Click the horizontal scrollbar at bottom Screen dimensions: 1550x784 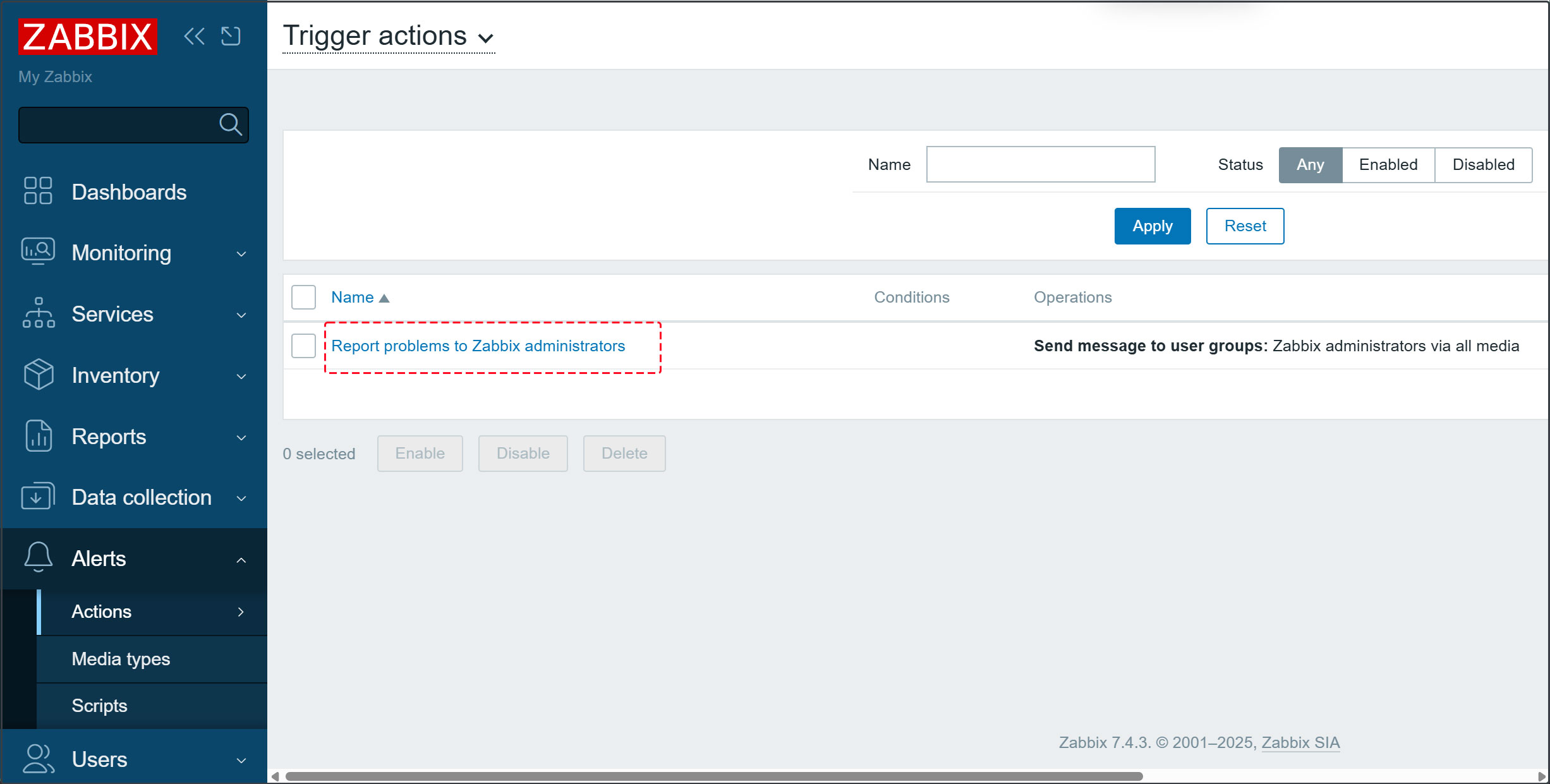[714, 776]
